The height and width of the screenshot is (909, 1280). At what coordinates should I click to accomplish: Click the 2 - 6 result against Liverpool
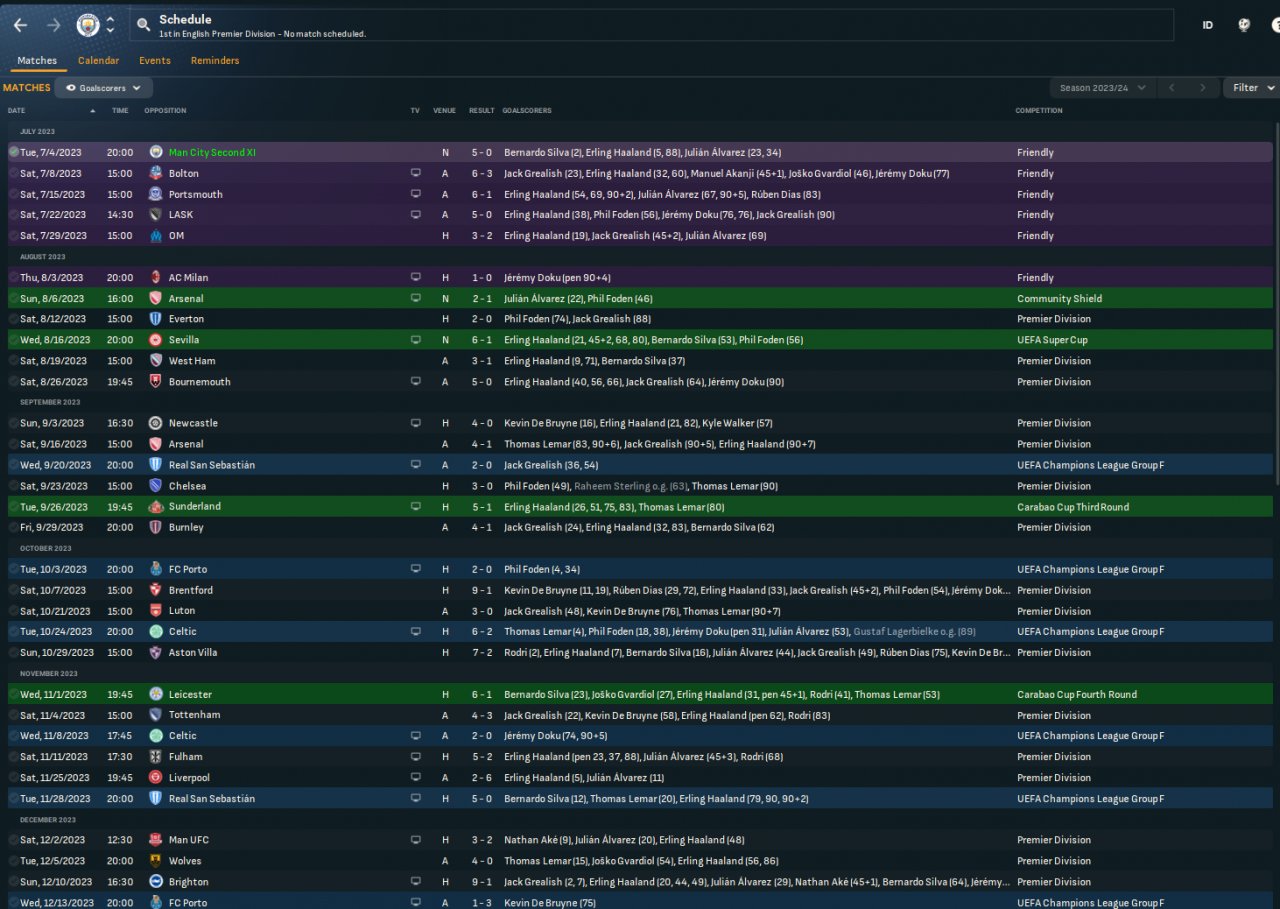tap(481, 778)
